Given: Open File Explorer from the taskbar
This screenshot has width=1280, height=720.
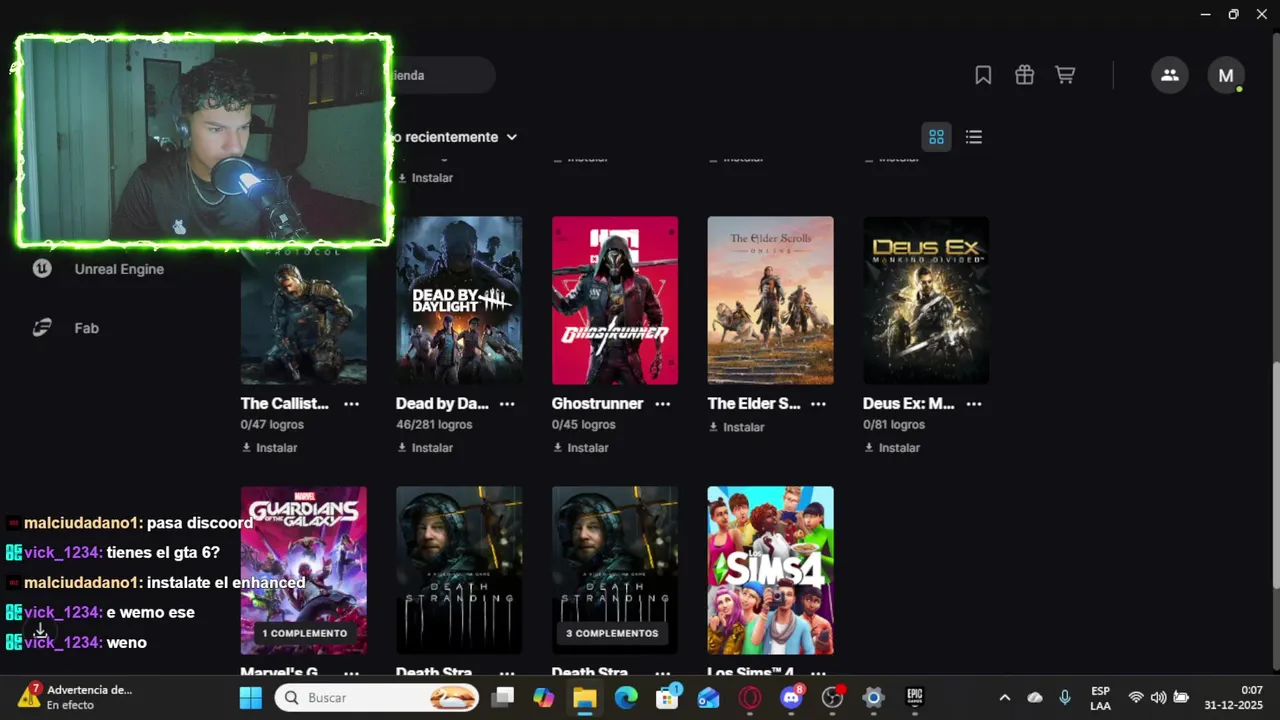Looking at the screenshot, I should tap(585, 697).
